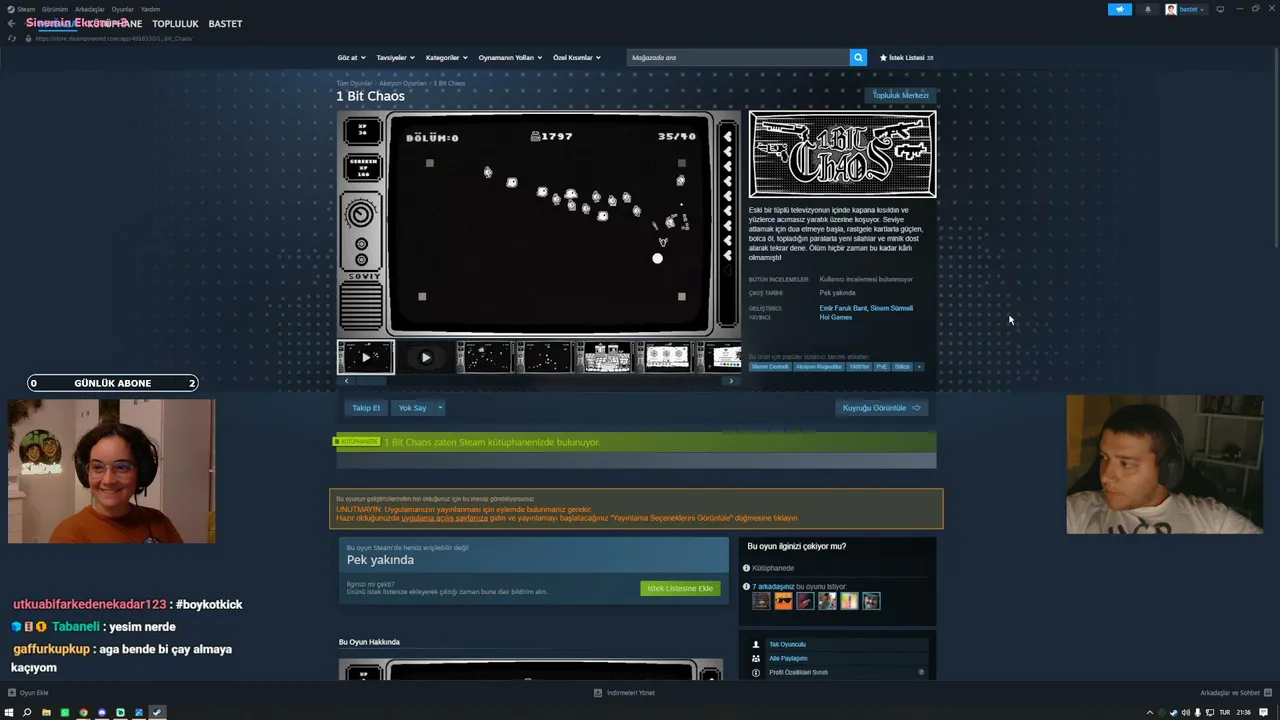Select the first trailer thumbnail

[366, 357]
